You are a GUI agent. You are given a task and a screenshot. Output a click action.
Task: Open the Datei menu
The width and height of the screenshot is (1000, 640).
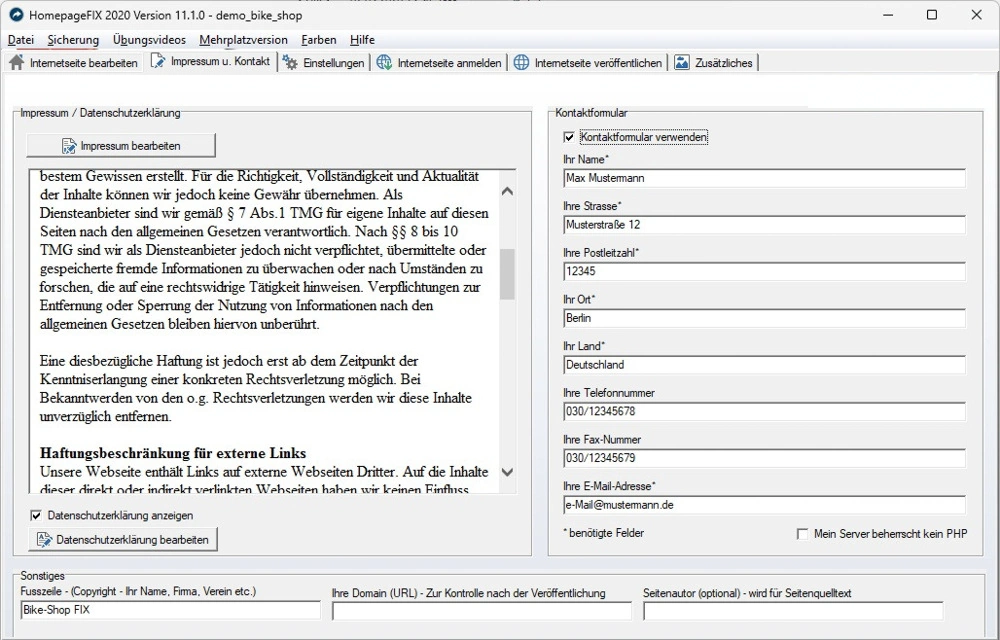(22, 40)
